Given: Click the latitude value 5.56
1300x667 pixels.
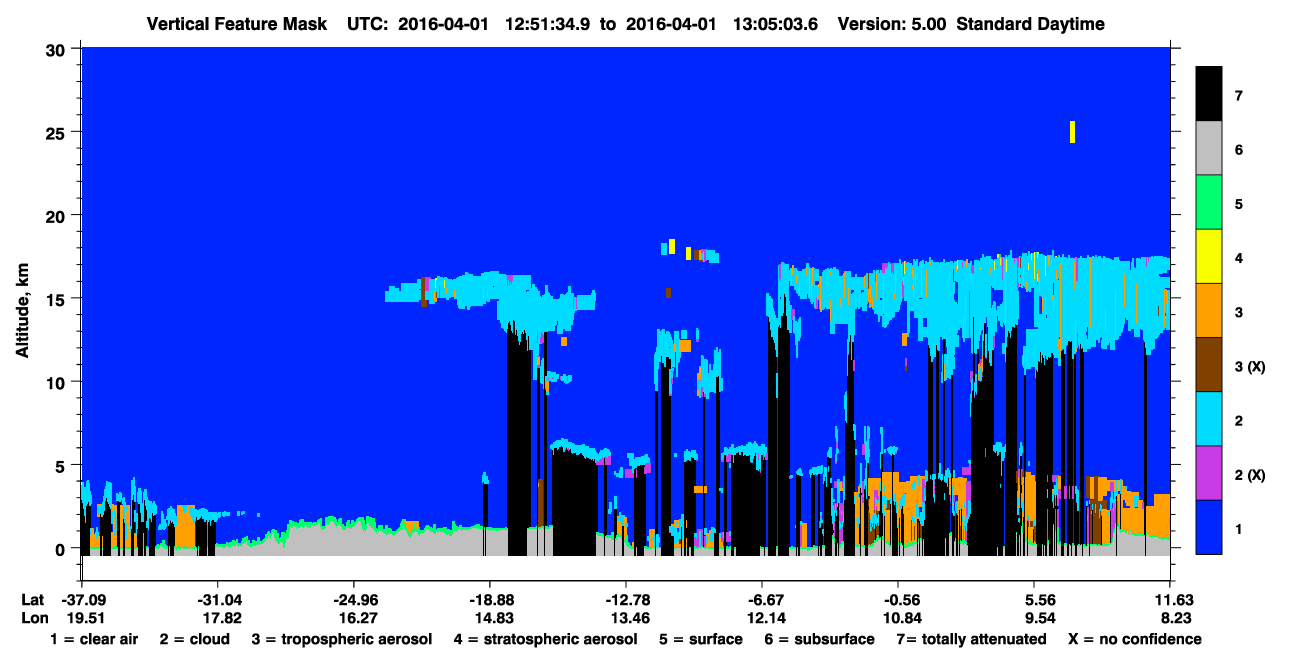Looking at the screenshot, I should point(1040,599).
